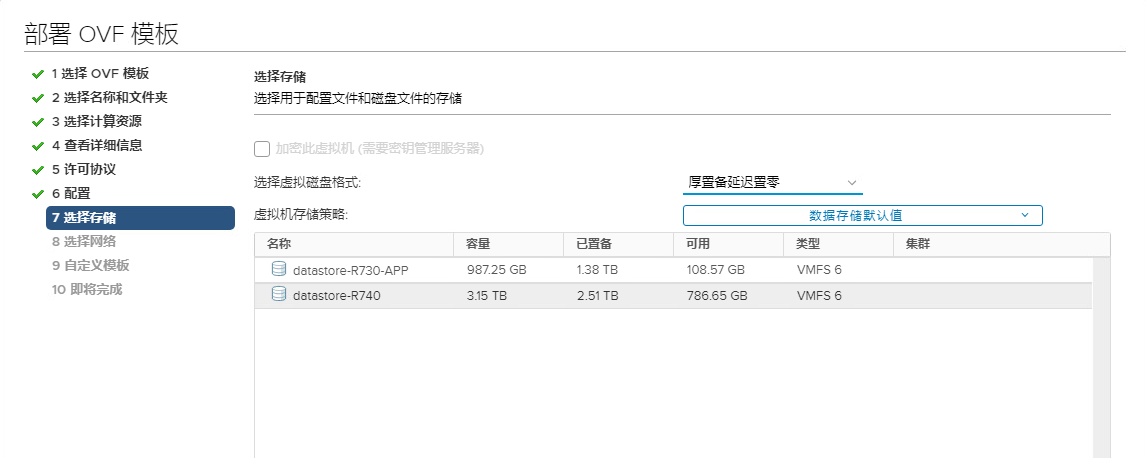
Task: Click green checkmark beside 查看详细信息
Action: tap(38, 147)
